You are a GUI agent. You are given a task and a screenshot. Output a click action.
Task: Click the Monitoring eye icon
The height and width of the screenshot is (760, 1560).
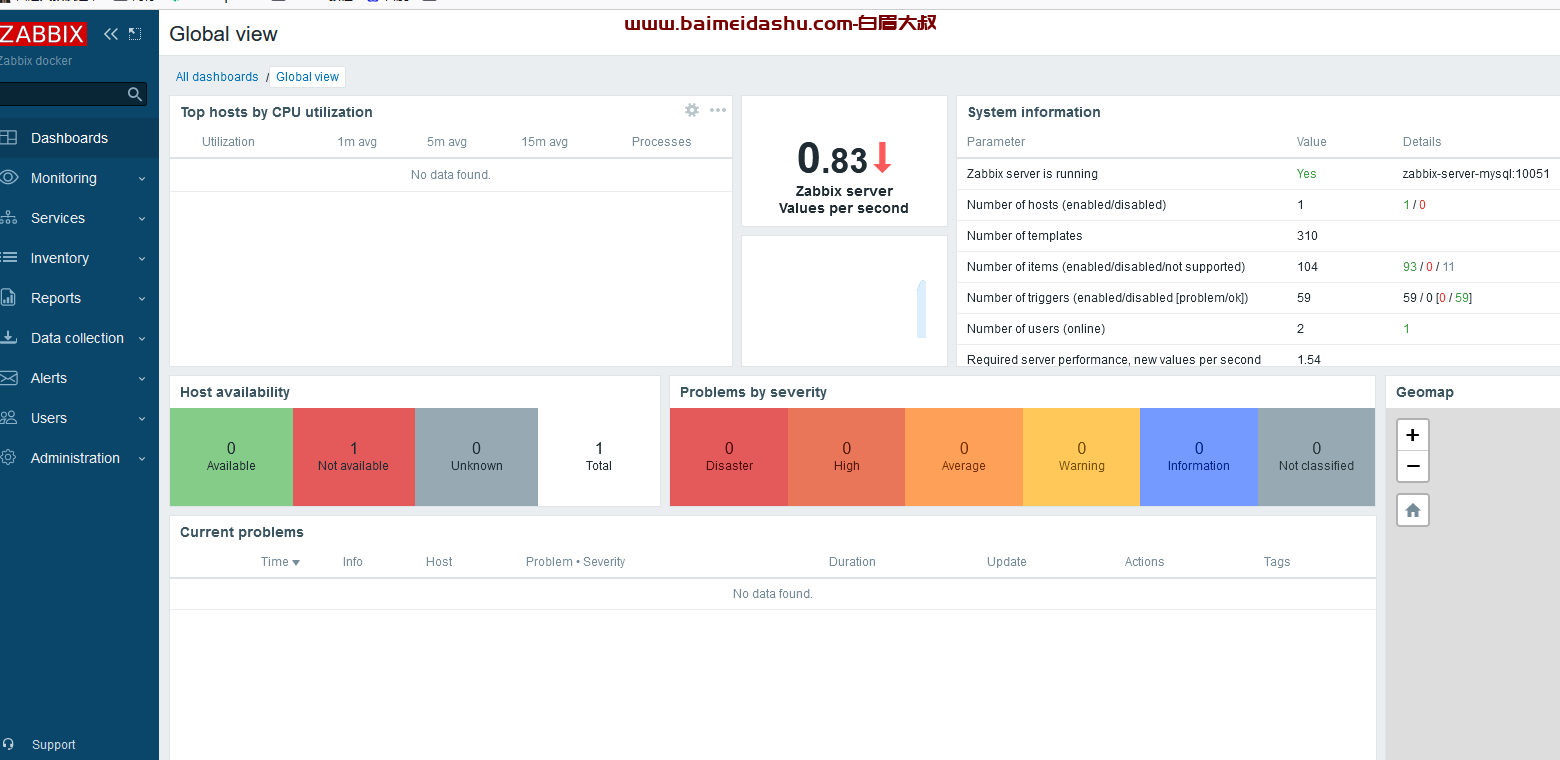[9, 178]
